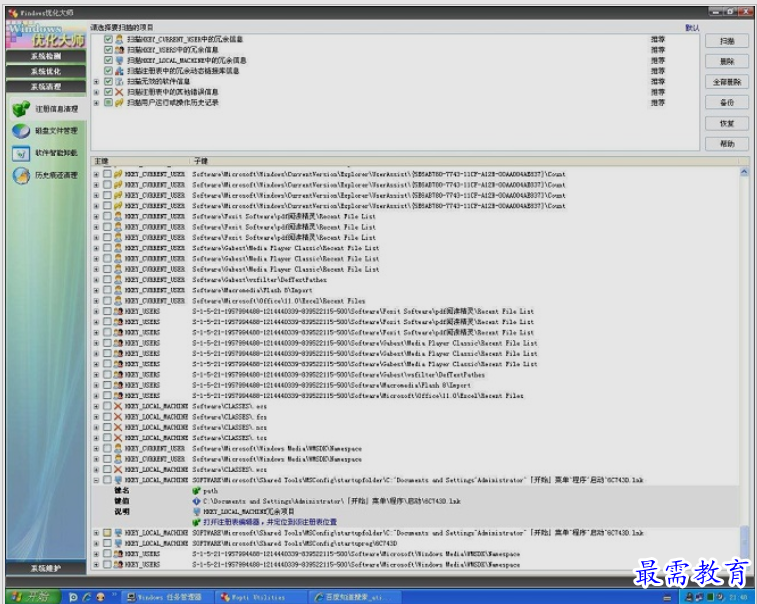
Task: Open Internet Explorer from the quick launch bar
Action: coord(87,597)
